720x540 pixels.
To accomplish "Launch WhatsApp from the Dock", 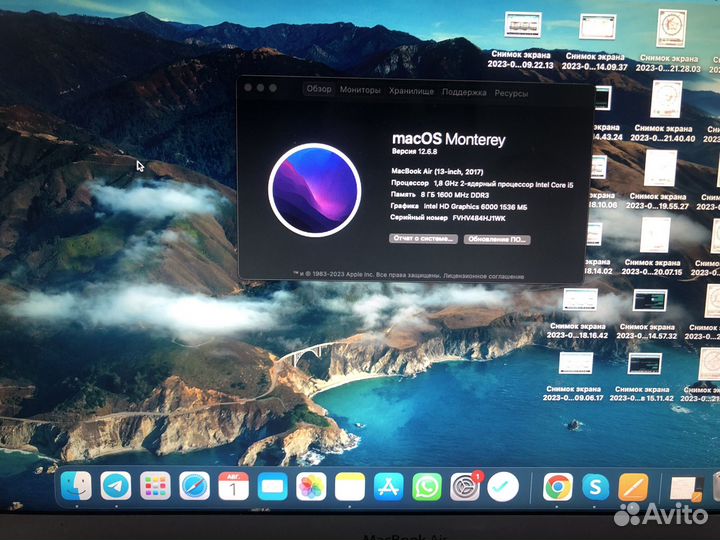I will (x=427, y=487).
